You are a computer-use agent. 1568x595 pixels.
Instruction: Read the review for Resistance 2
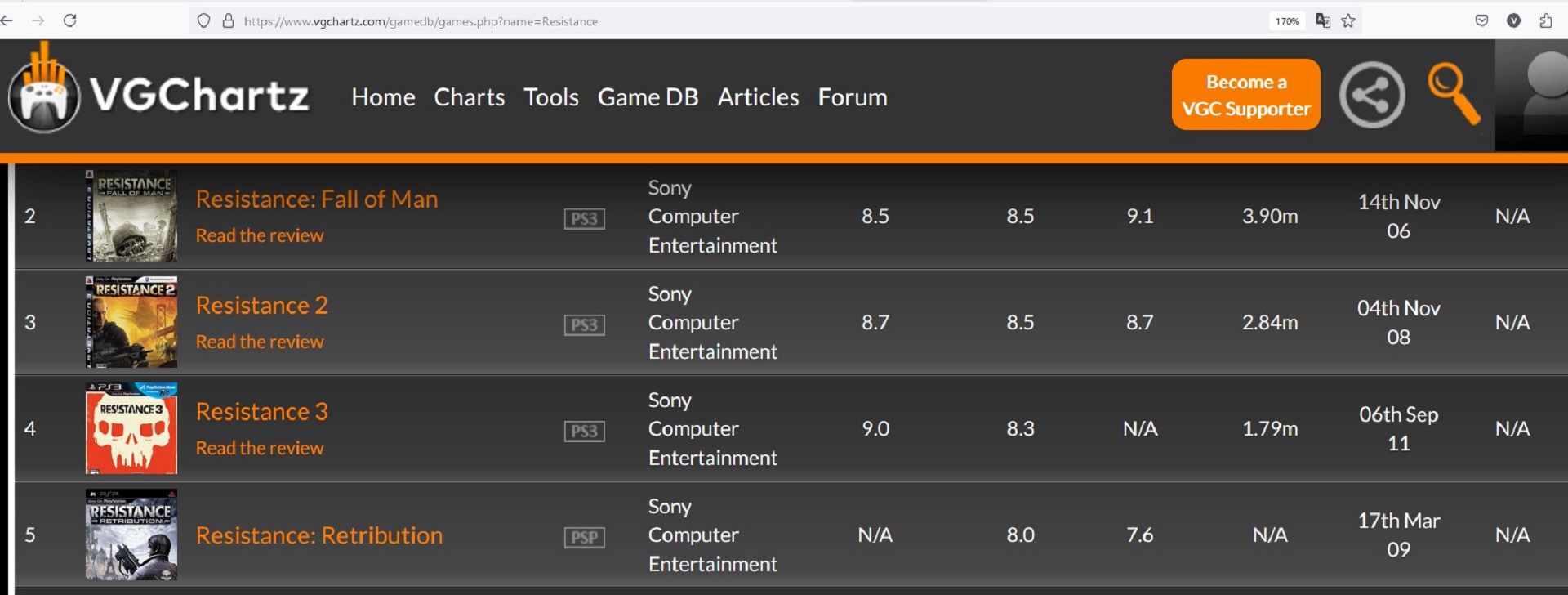260,342
